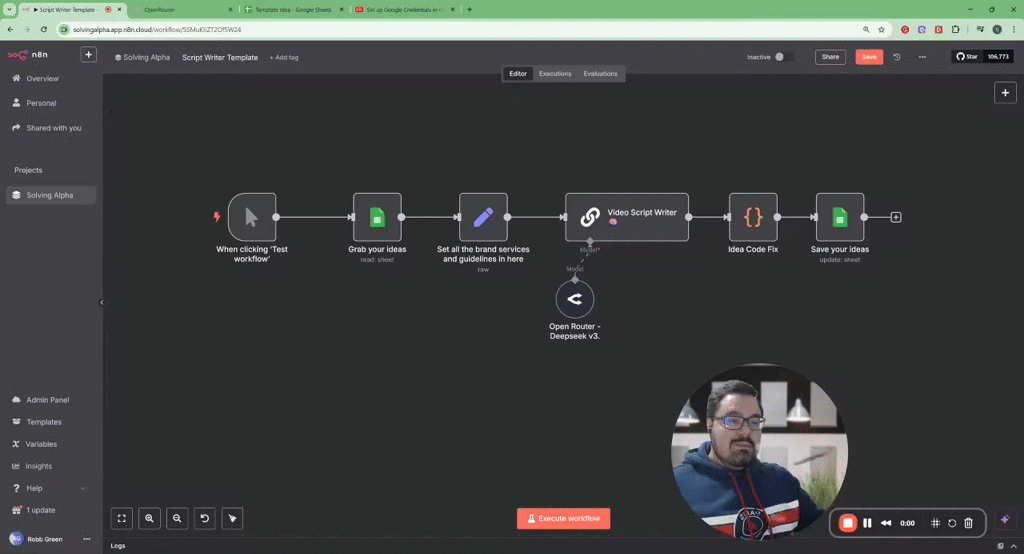This screenshot has height=554, width=1024.
Task: Switch to the Editor tab
Action: pyautogui.click(x=518, y=74)
